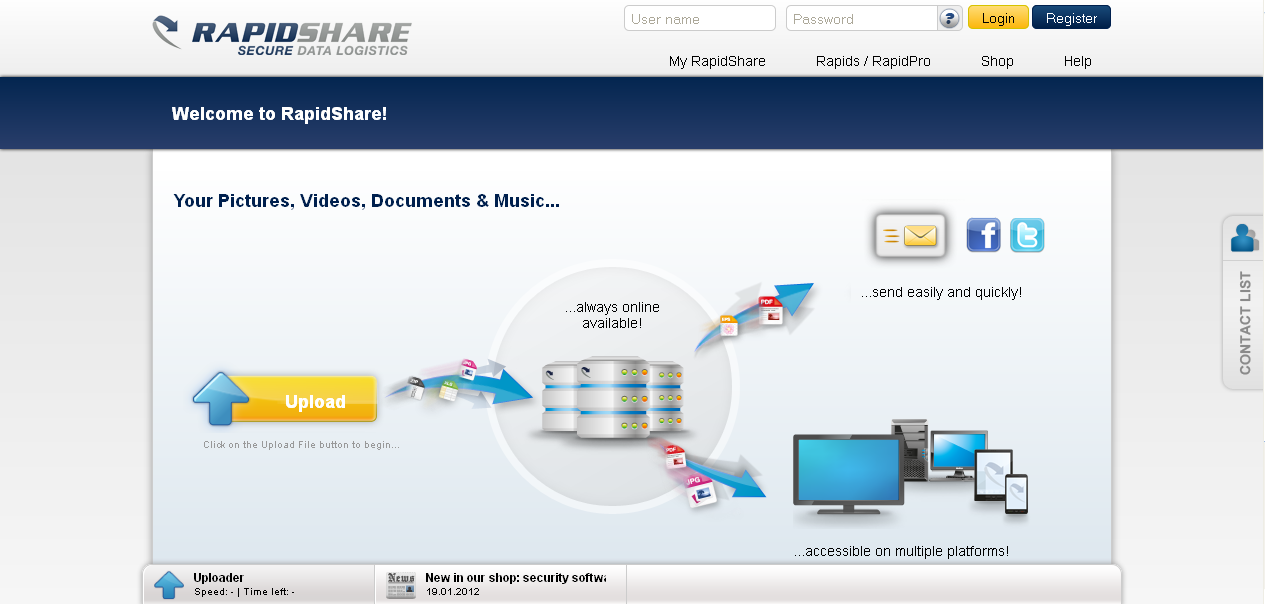The height and width of the screenshot is (604, 1265).
Task: Click "...accessible on multiple platforms!" text
Action: (901, 551)
